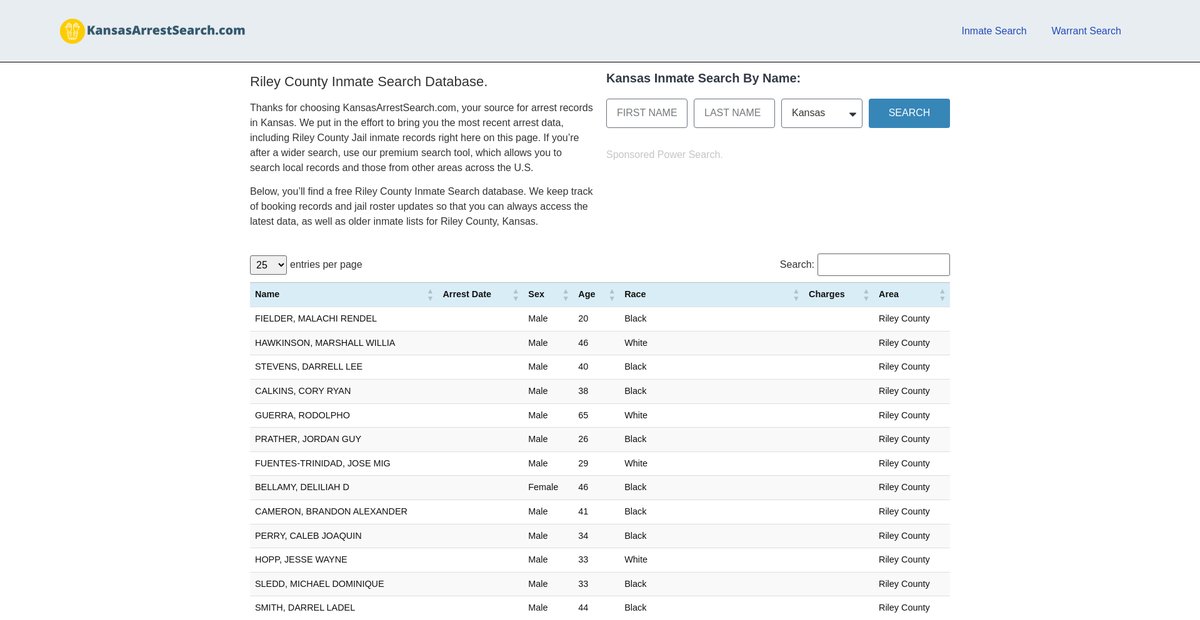The height and width of the screenshot is (620, 1200).
Task: Click the KansasArrestSearch.com logo icon
Action: coord(72,31)
